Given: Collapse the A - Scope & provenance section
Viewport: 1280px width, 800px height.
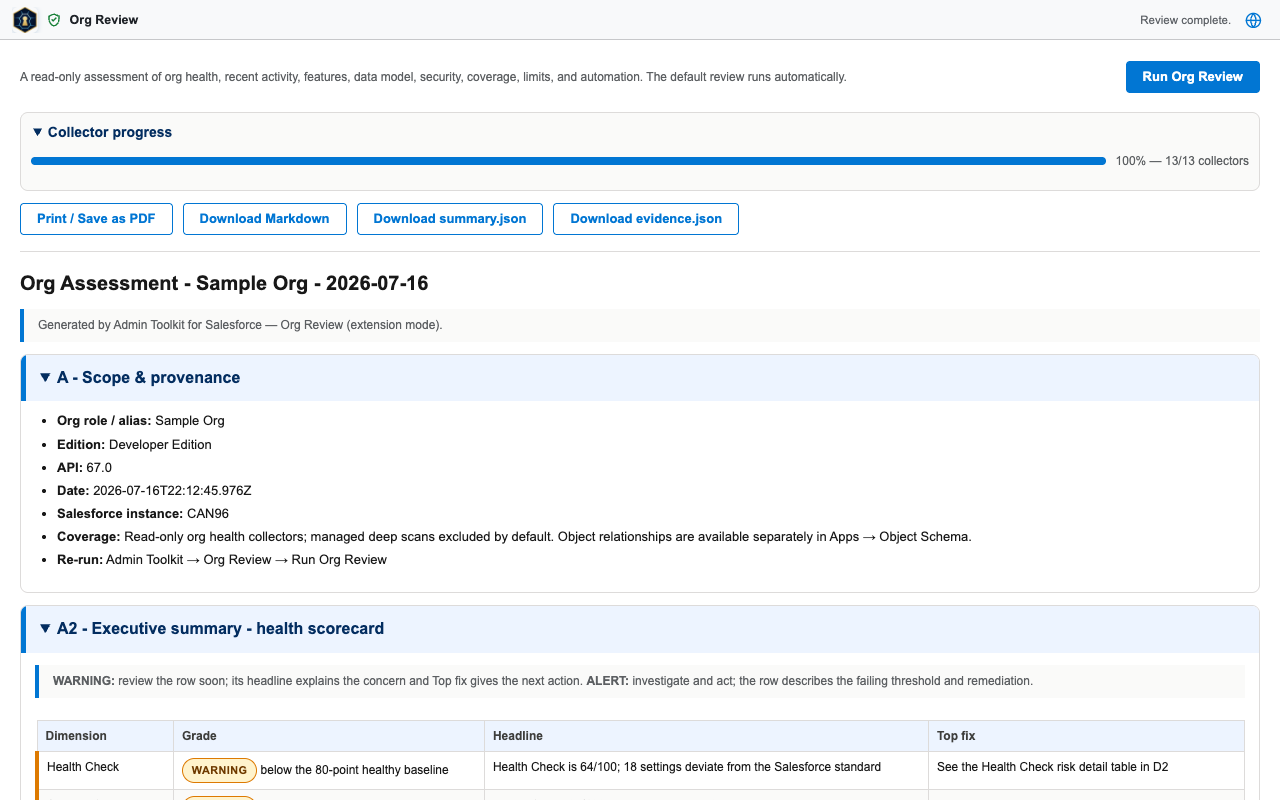Looking at the screenshot, I should (x=140, y=377).
